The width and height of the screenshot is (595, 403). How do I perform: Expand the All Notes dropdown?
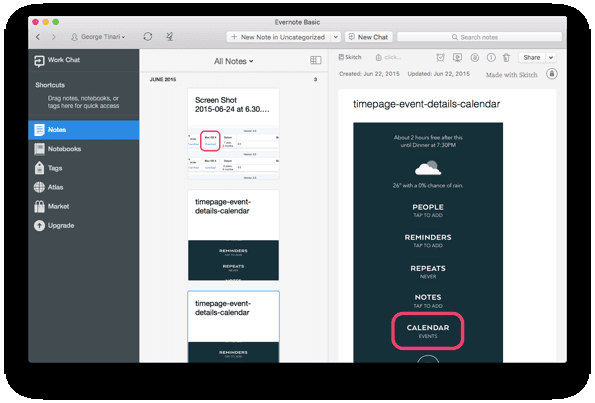pos(233,61)
